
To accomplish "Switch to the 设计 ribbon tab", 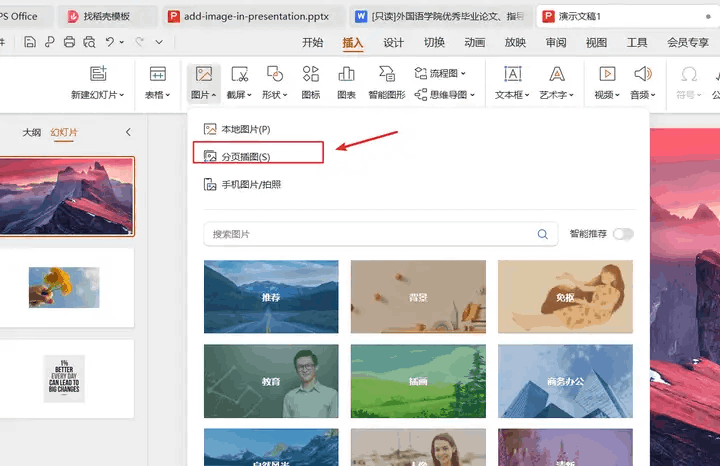I will [394, 43].
